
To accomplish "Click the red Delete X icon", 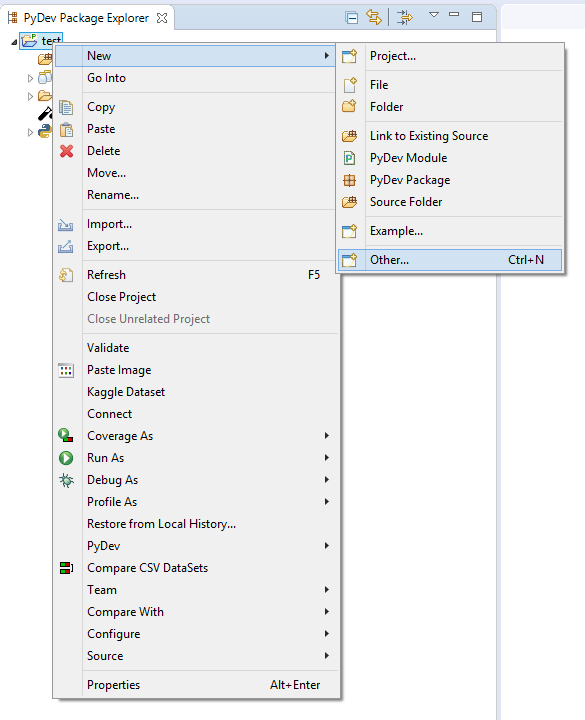I will click(x=67, y=151).
